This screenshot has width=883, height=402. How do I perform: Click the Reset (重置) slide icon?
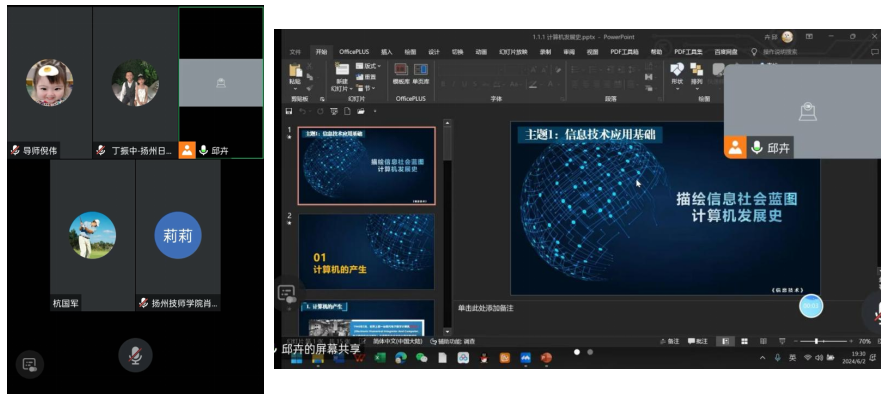(366, 77)
